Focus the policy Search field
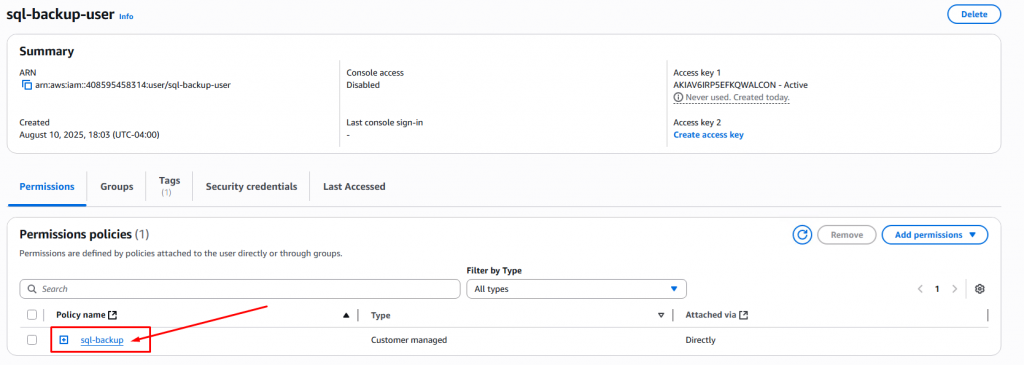 (240, 289)
